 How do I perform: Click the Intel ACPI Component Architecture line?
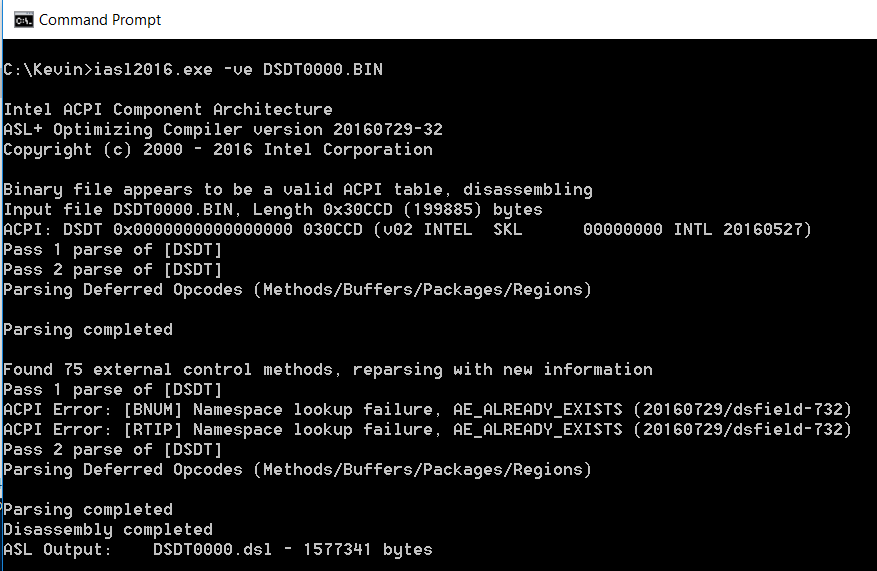168,110
